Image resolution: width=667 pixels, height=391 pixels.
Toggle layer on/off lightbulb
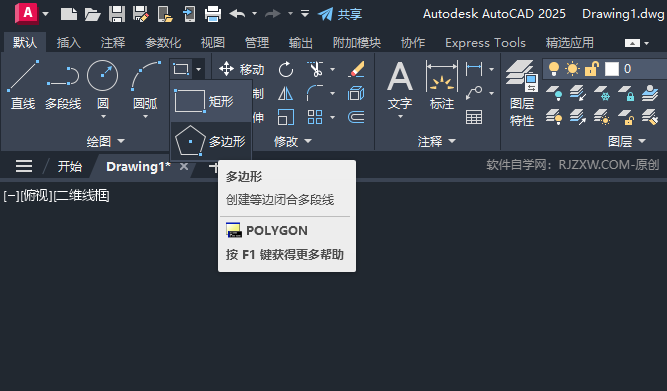tap(554, 69)
